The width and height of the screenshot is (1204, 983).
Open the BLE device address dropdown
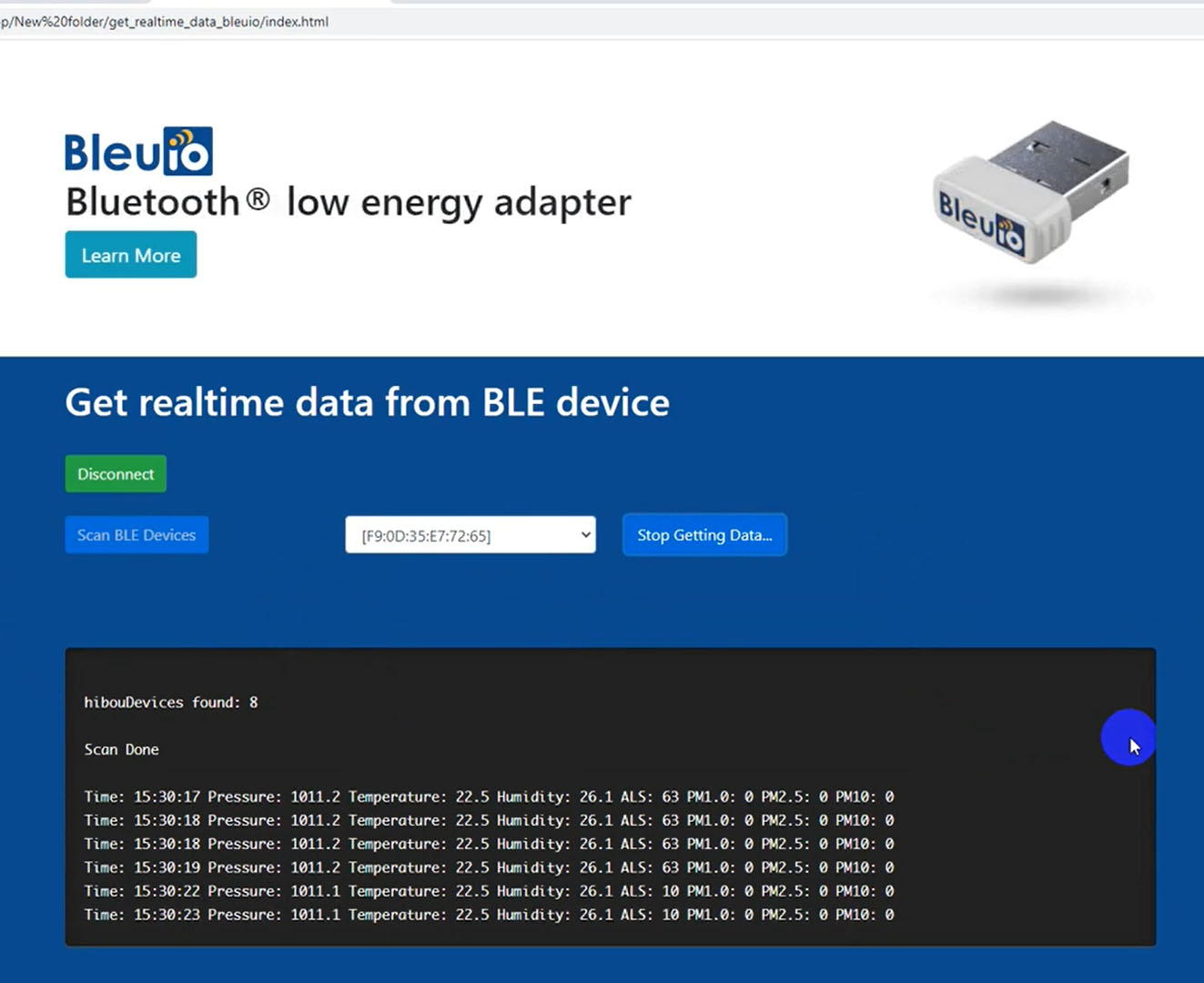470,535
